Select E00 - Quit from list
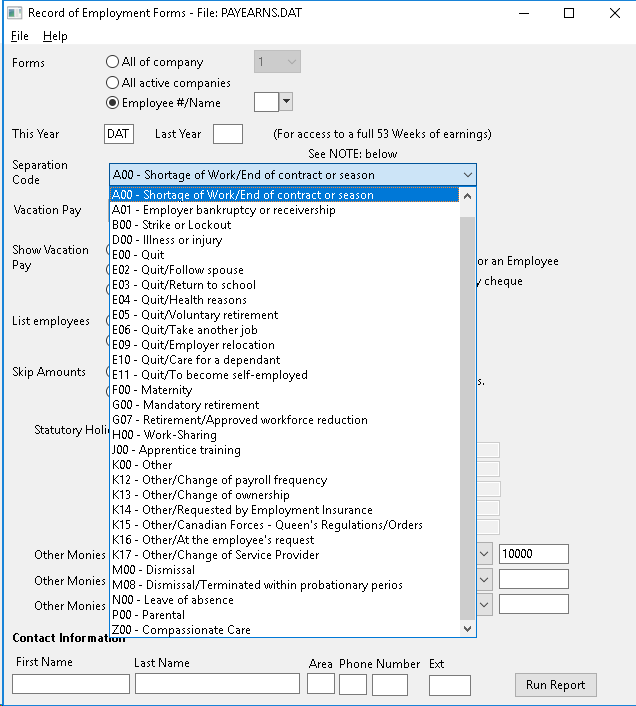The width and height of the screenshot is (636, 706). click(x=284, y=255)
